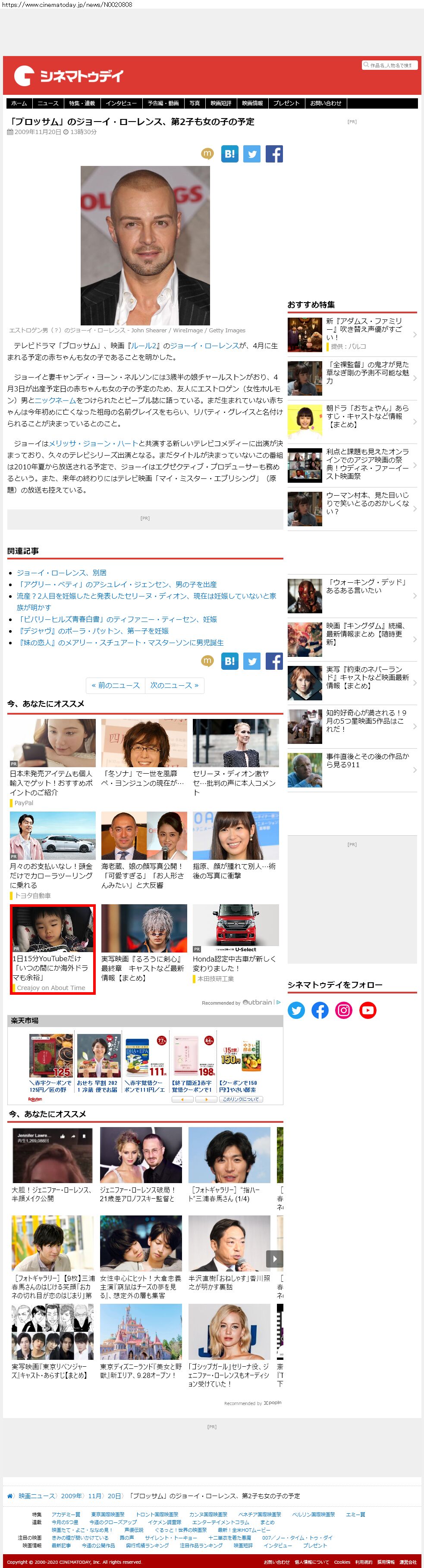Share article on Twitter via top icon
This screenshot has width=424, height=1568.
251,154
